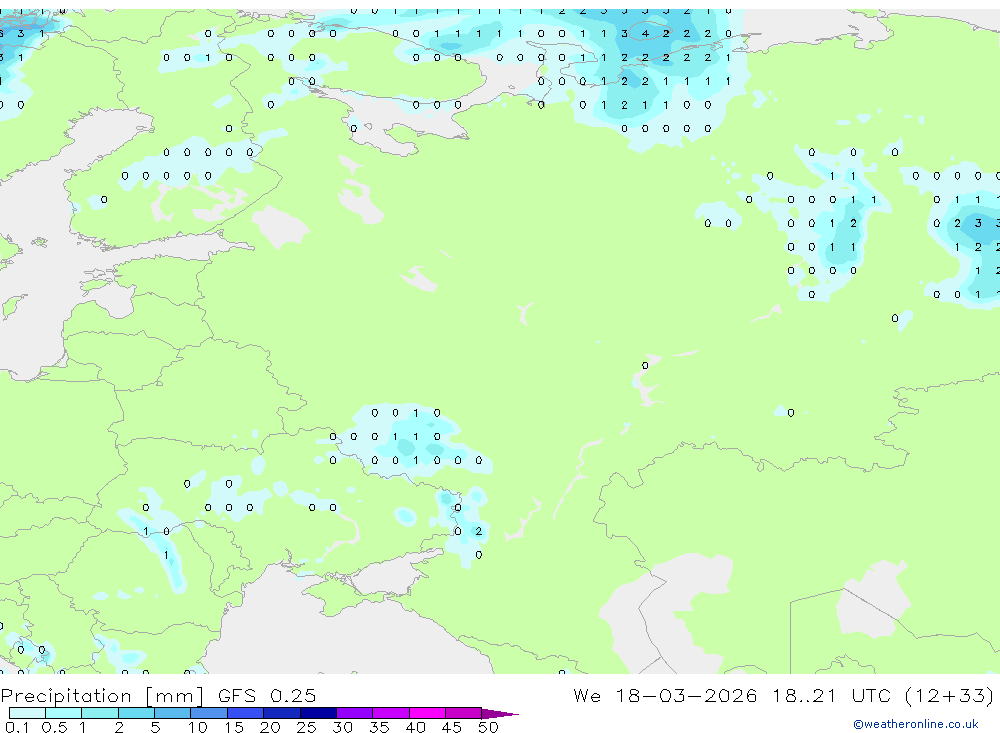Click legend tick label "0.1"
Viewport: 1000px width, 733px height.
pos(17,727)
